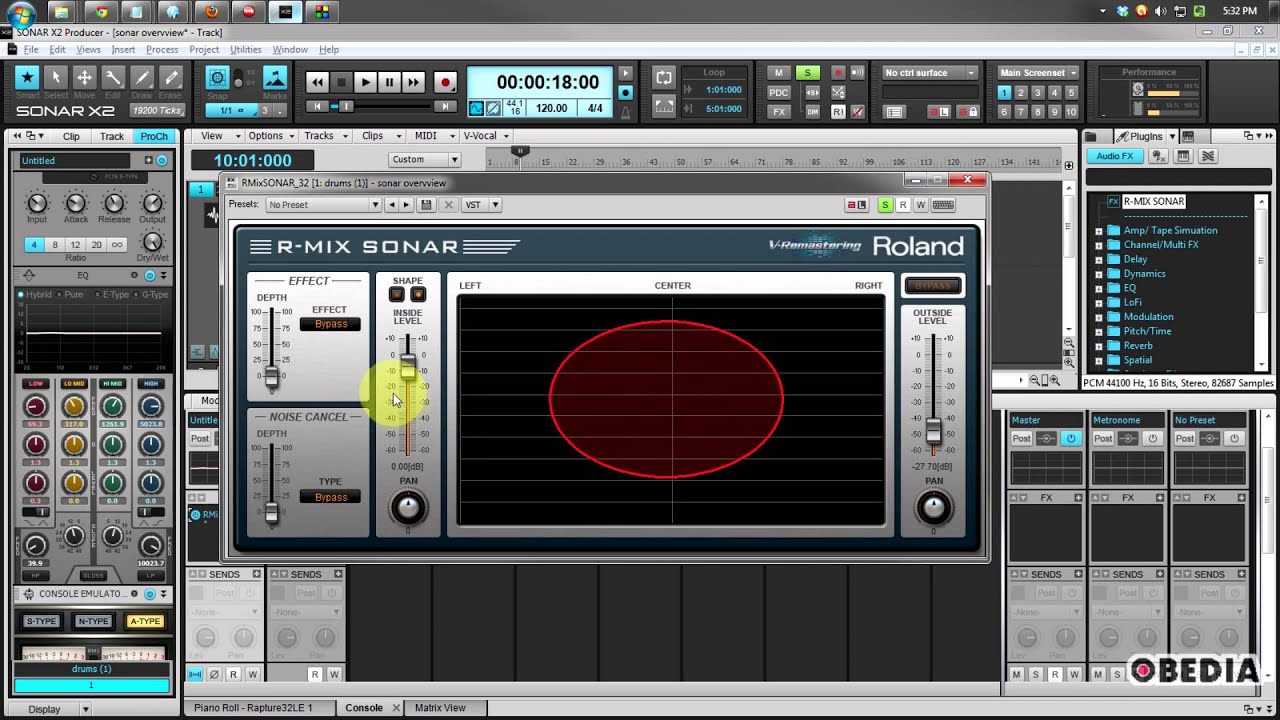Click the Outside Level Pan knob

(933, 508)
